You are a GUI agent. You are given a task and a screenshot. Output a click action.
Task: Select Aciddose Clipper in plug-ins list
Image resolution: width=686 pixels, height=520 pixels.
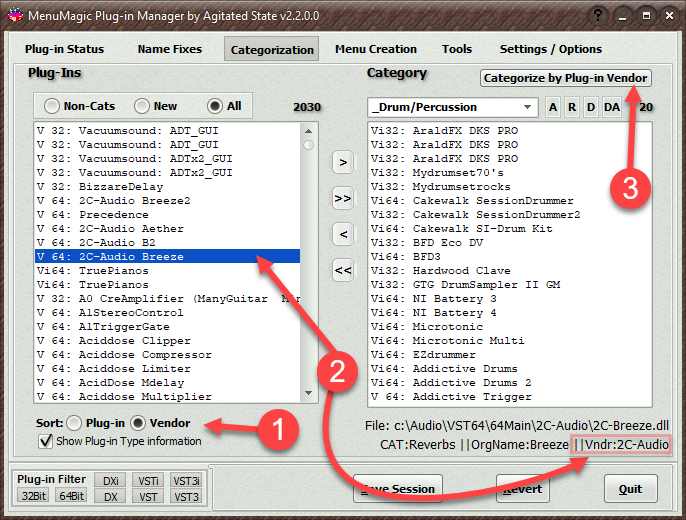point(168,341)
